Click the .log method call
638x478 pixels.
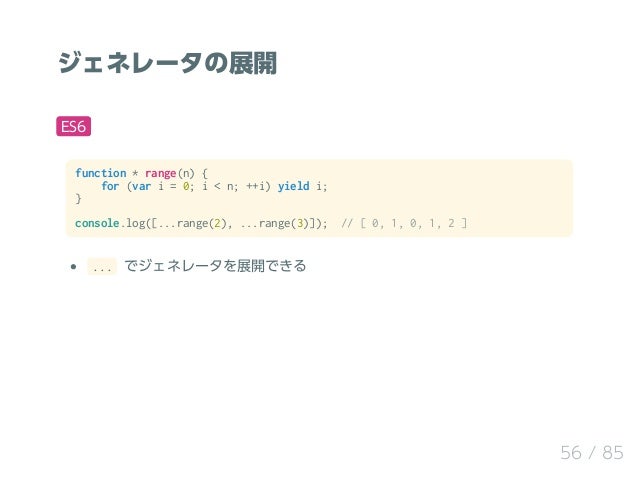(x=133, y=223)
